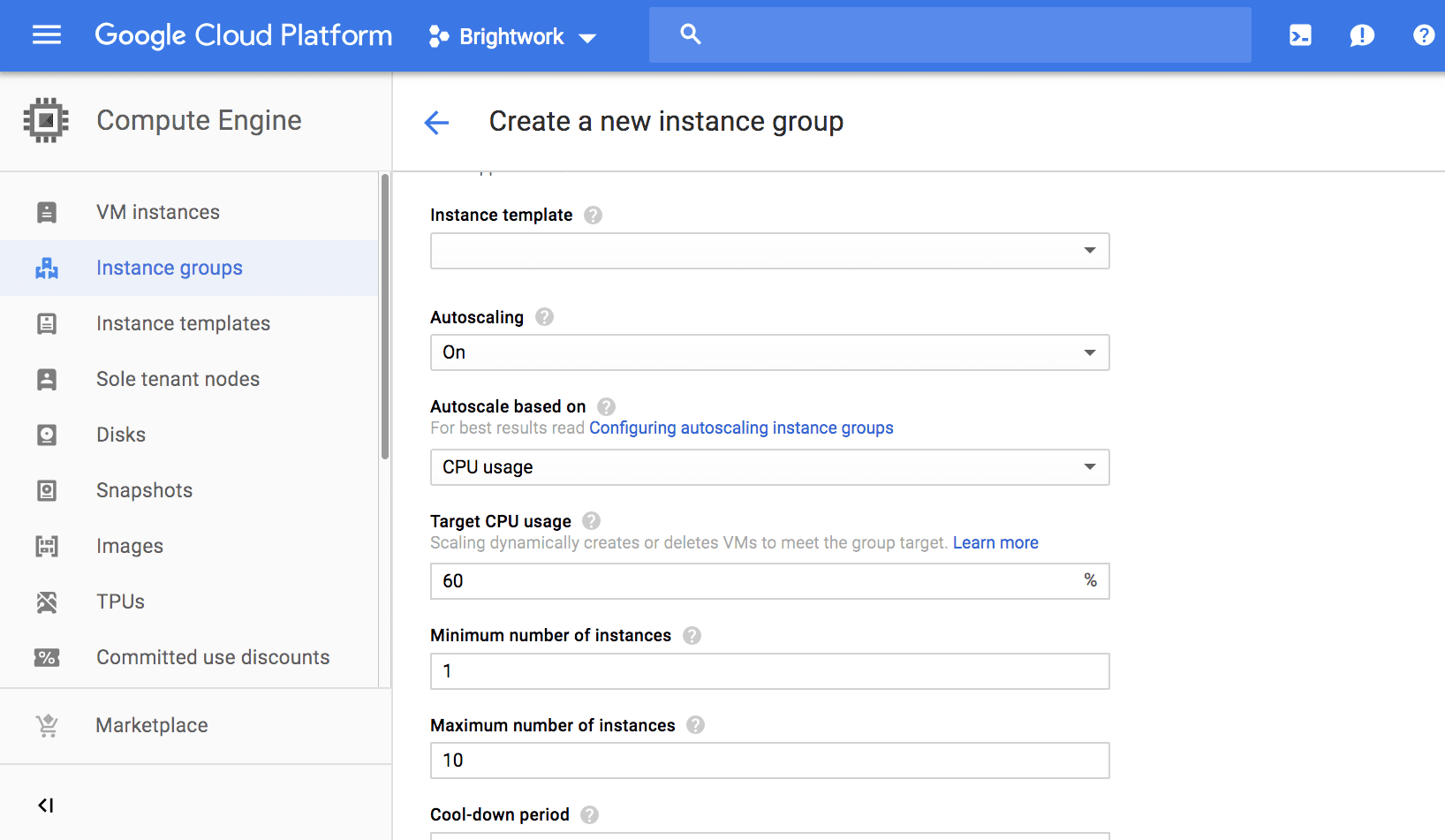The image size is (1445, 840).
Task: Open the notifications alert icon
Action: (x=1362, y=35)
